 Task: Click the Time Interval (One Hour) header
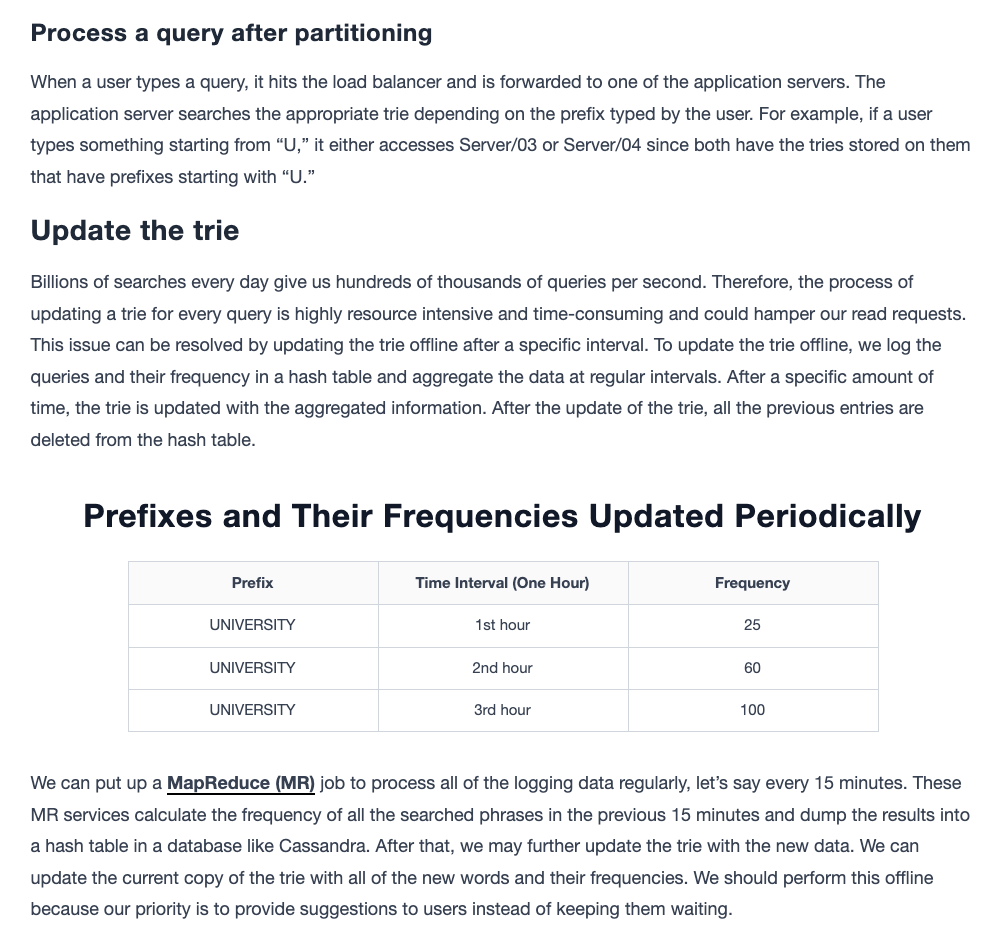point(502,583)
